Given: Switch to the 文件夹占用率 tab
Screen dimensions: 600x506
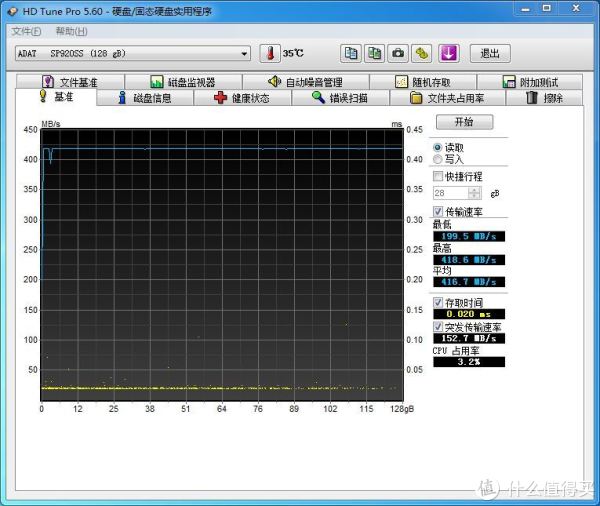Looking at the screenshot, I should 447,98.
